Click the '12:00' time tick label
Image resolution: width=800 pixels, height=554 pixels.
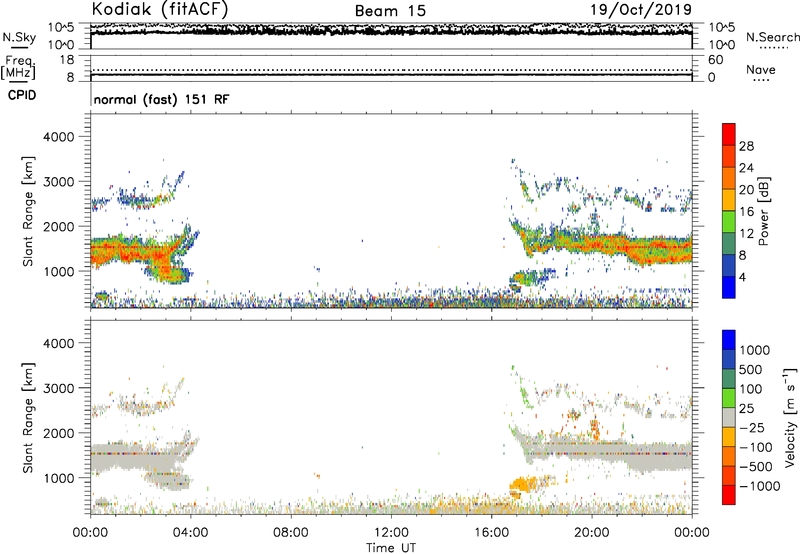point(391,533)
